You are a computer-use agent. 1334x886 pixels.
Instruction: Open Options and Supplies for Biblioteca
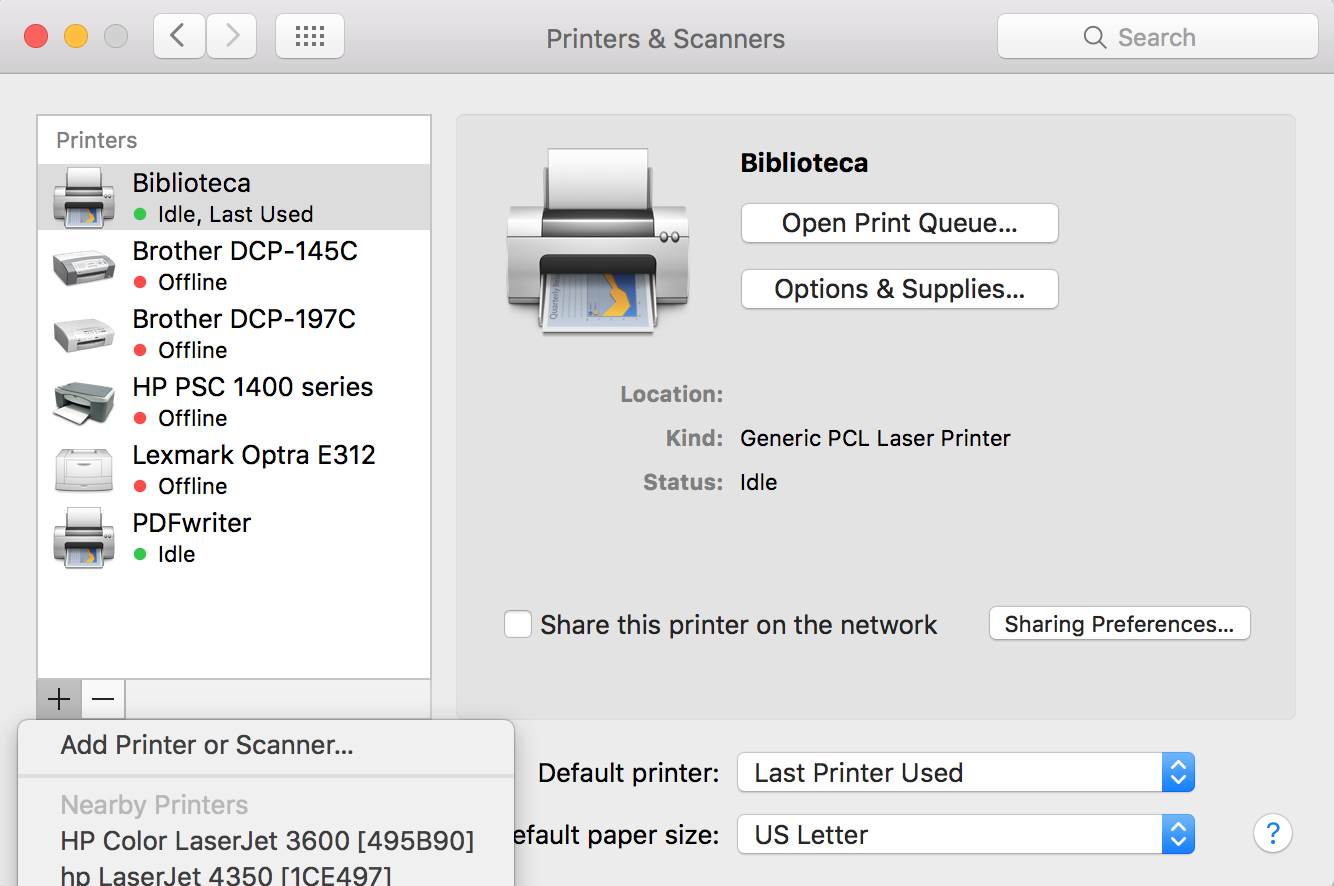897,289
